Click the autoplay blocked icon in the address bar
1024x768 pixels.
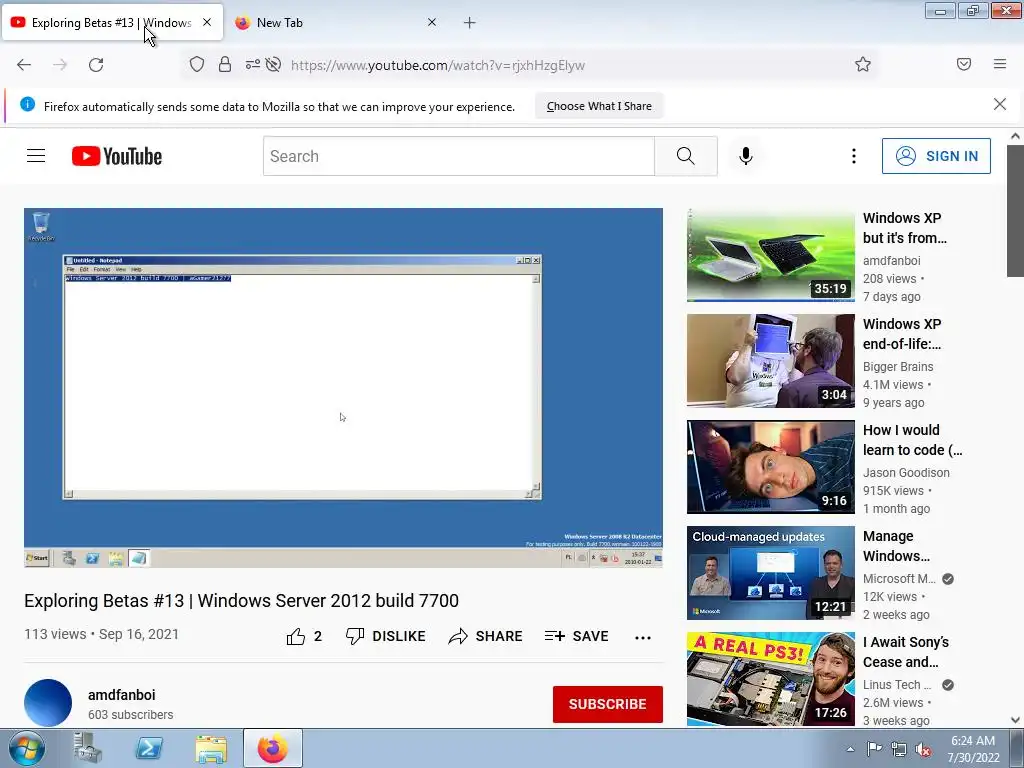point(274,64)
